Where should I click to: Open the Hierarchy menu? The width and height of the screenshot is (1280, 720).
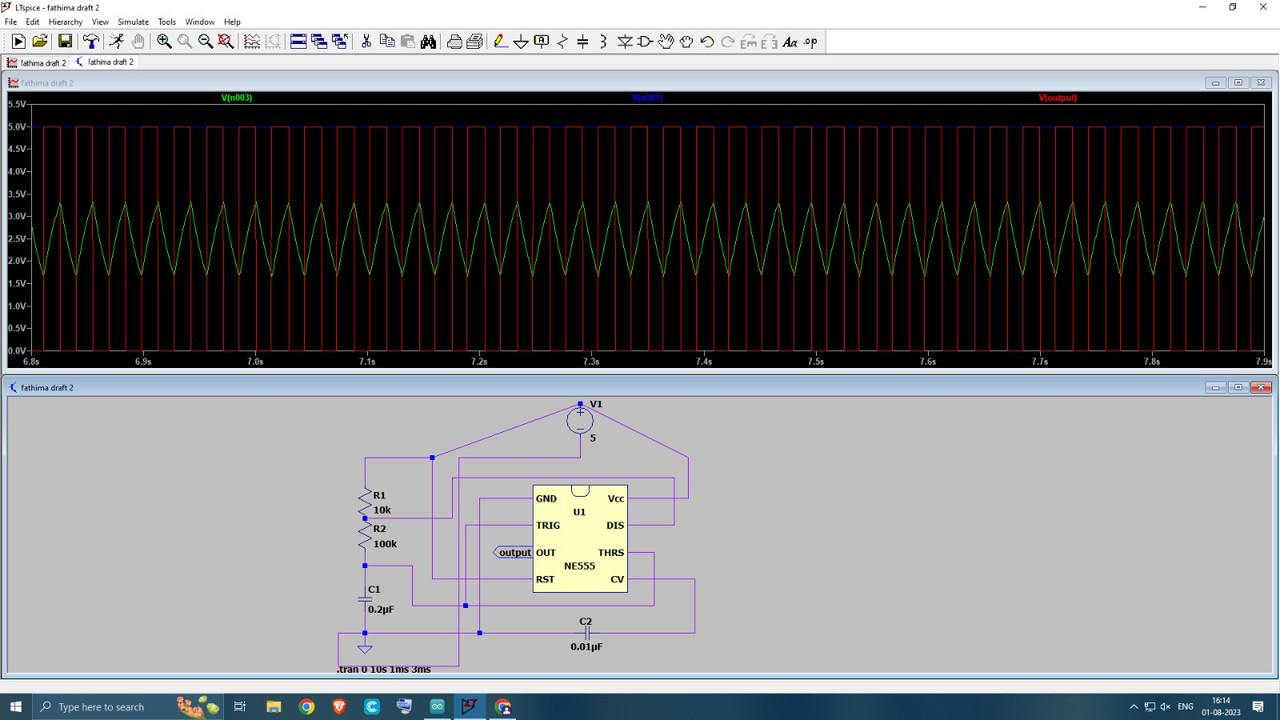click(x=66, y=21)
